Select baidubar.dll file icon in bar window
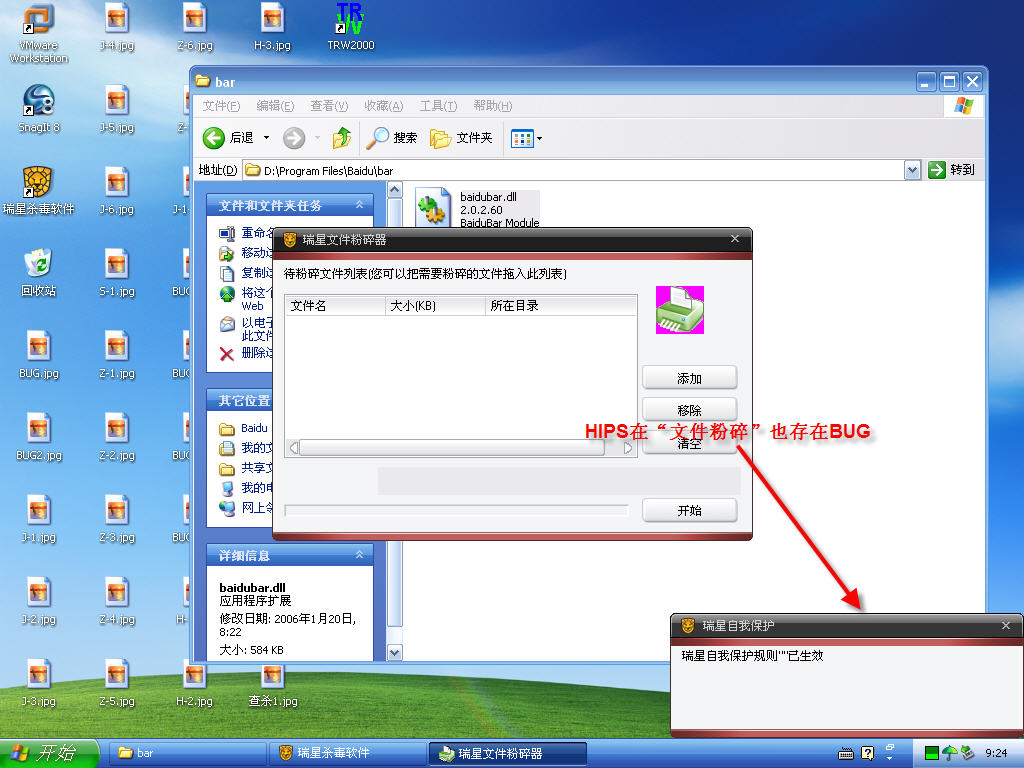The image size is (1024, 768). click(432, 207)
